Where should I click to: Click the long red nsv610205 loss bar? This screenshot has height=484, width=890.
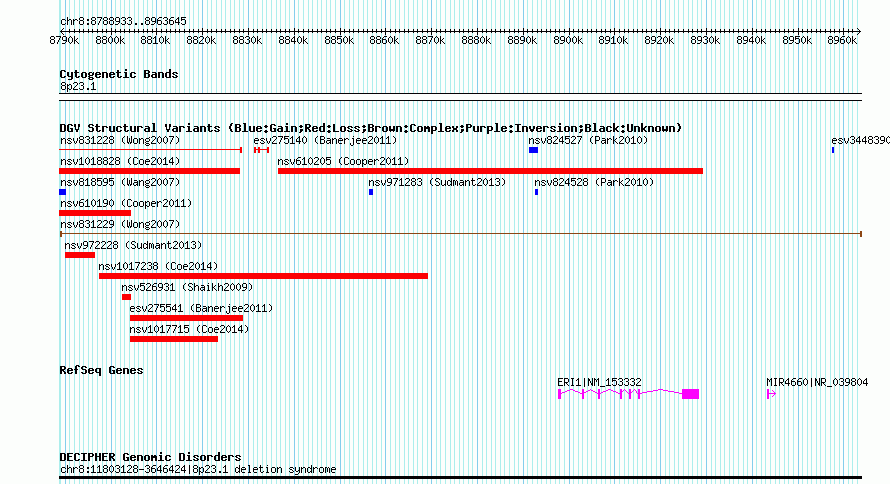pyautogui.click(x=490, y=171)
